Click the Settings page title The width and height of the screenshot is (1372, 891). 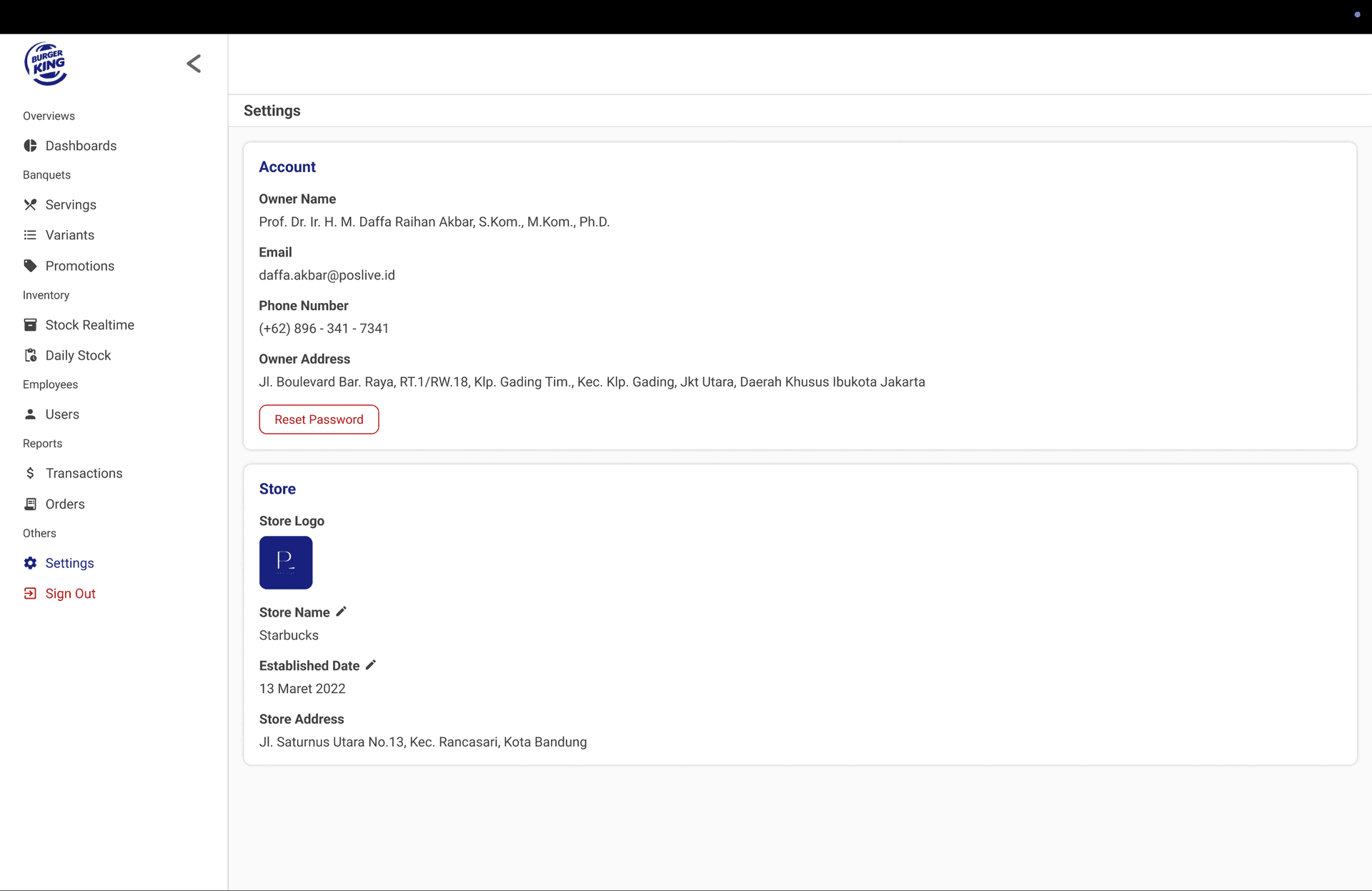tap(272, 111)
